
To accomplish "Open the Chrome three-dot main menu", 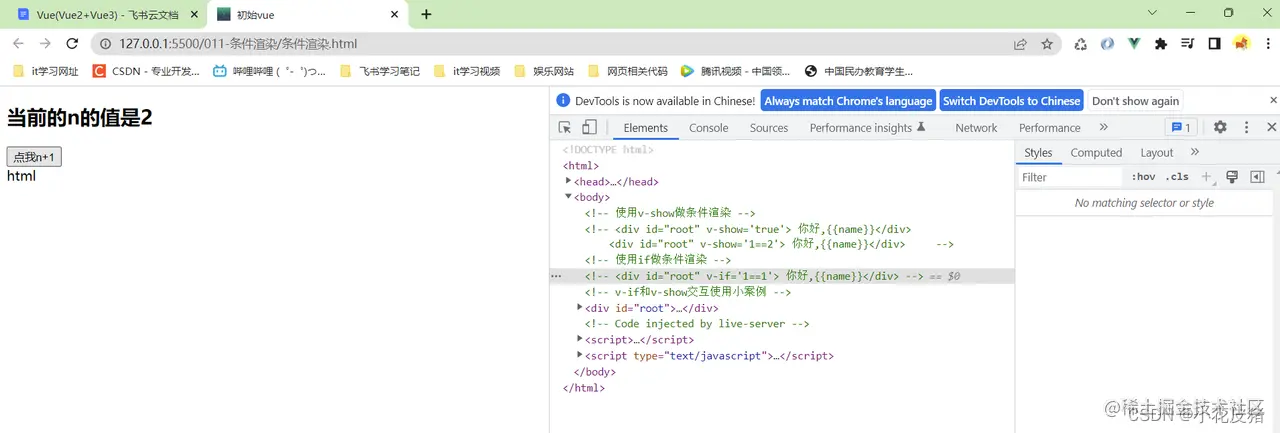I will pyautogui.click(x=1267, y=44).
